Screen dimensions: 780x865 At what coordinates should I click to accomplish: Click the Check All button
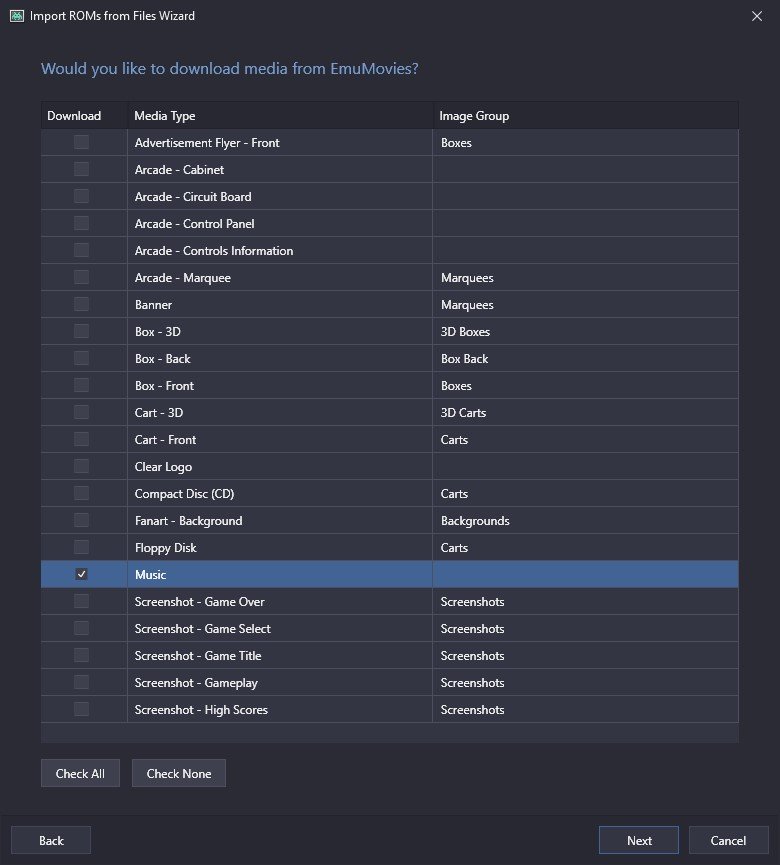(x=80, y=773)
